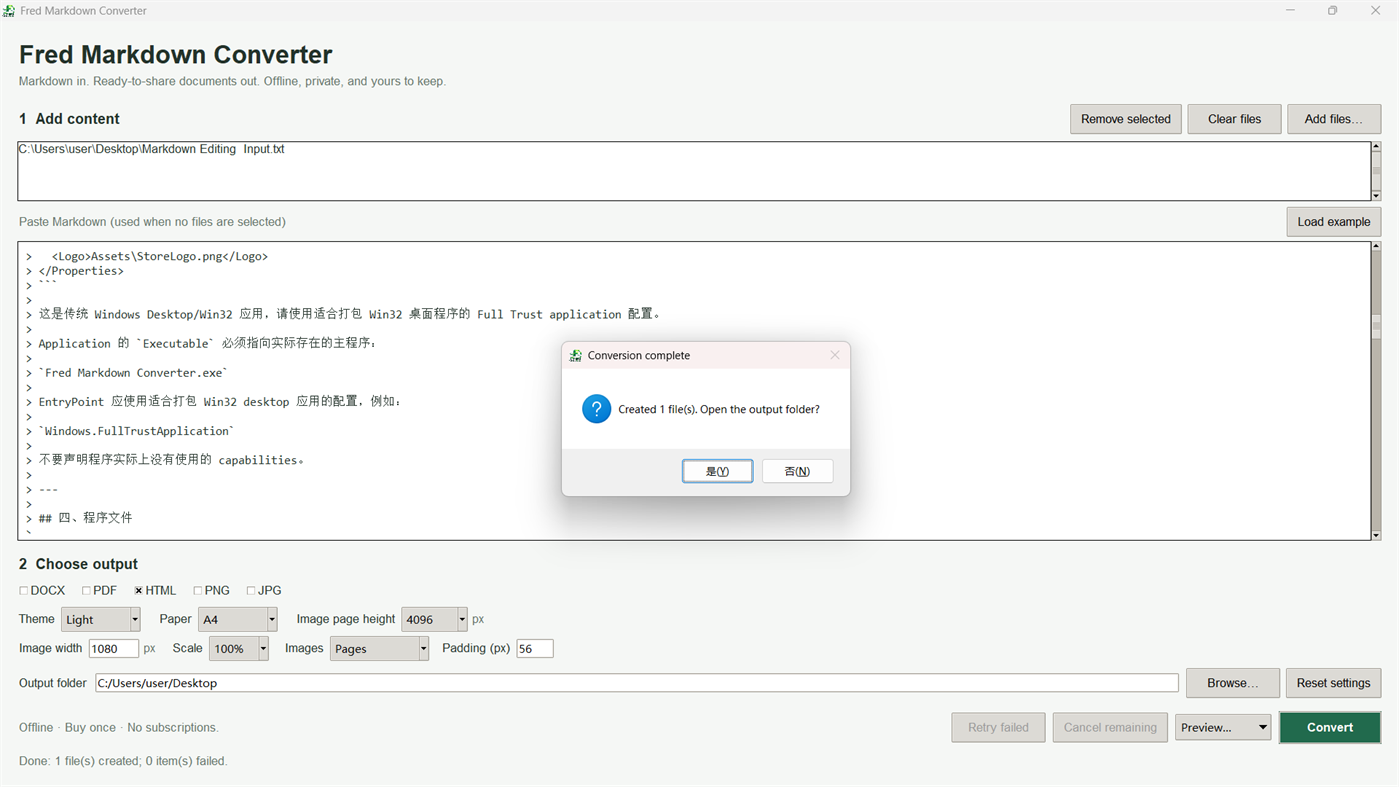Minimize the Fred Markdown Converter window
The height and width of the screenshot is (787, 1399).
[1290, 11]
